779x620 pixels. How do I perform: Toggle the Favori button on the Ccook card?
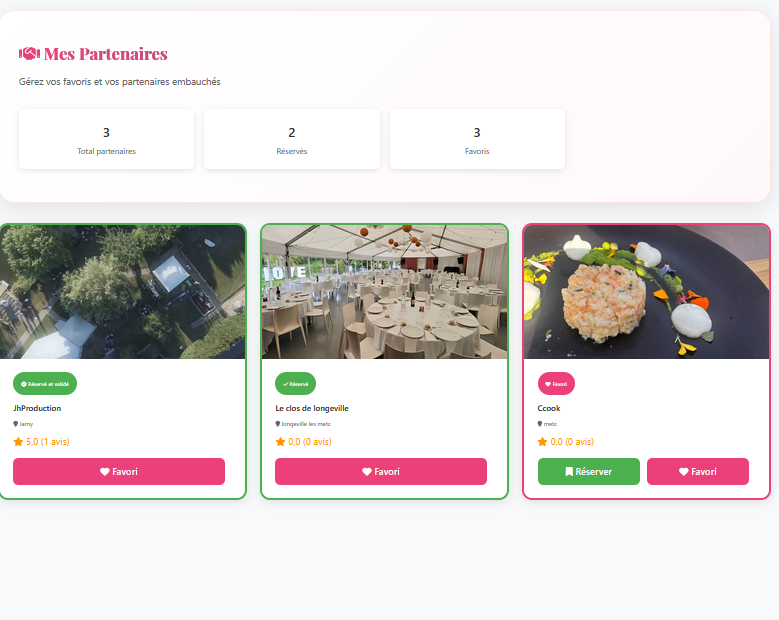click(698, 472)
